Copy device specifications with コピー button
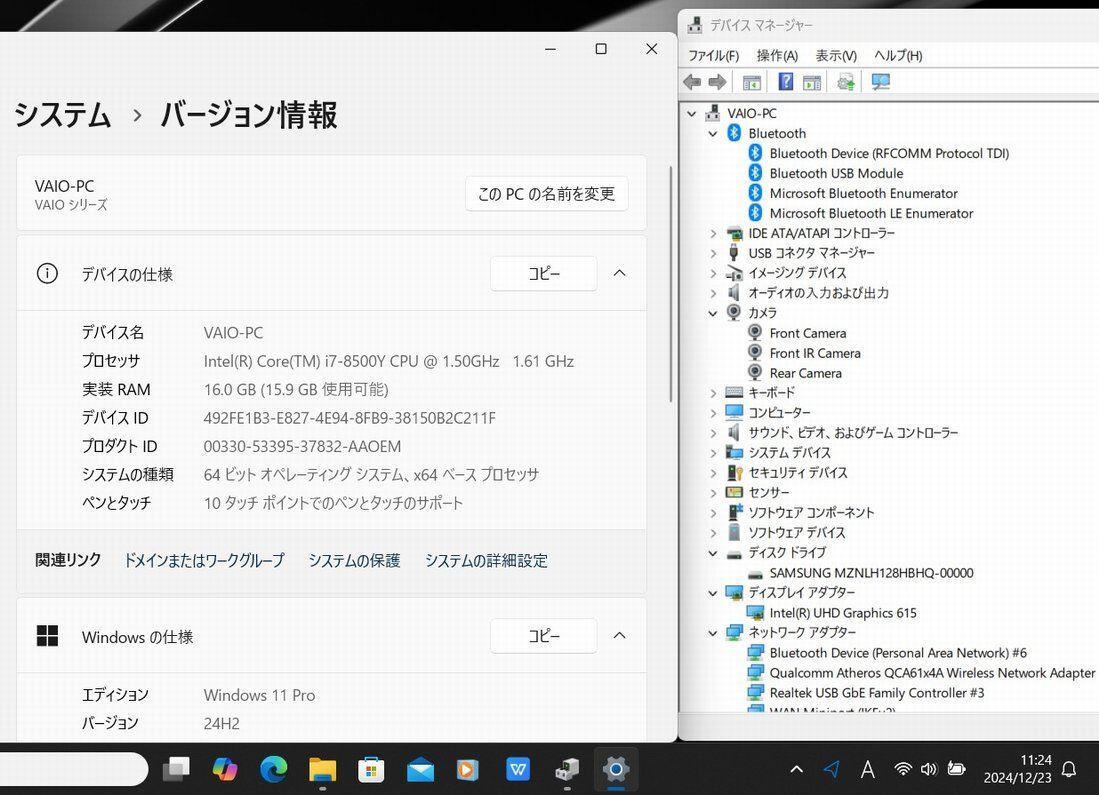The width and height of the screenshot is (1099, 795). point(544,273)
